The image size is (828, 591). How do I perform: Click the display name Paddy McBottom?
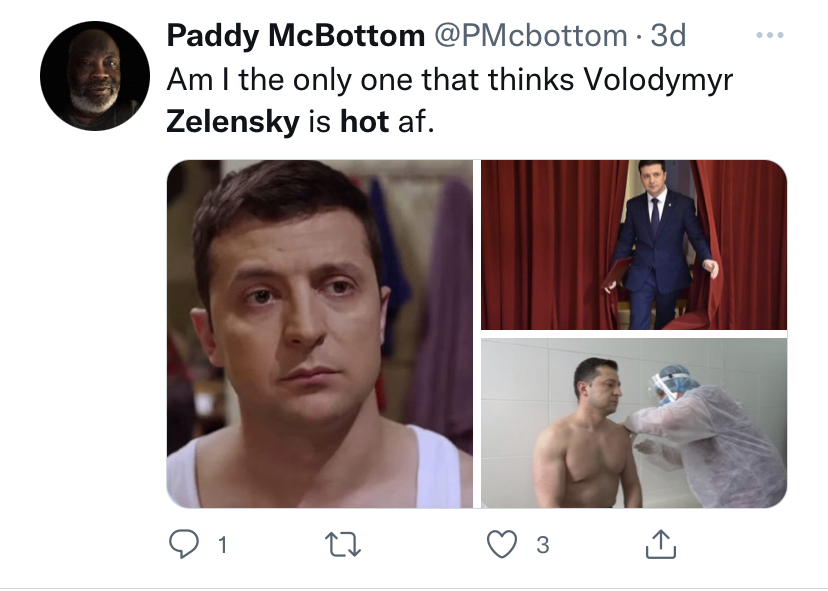(x=295, y=37)
